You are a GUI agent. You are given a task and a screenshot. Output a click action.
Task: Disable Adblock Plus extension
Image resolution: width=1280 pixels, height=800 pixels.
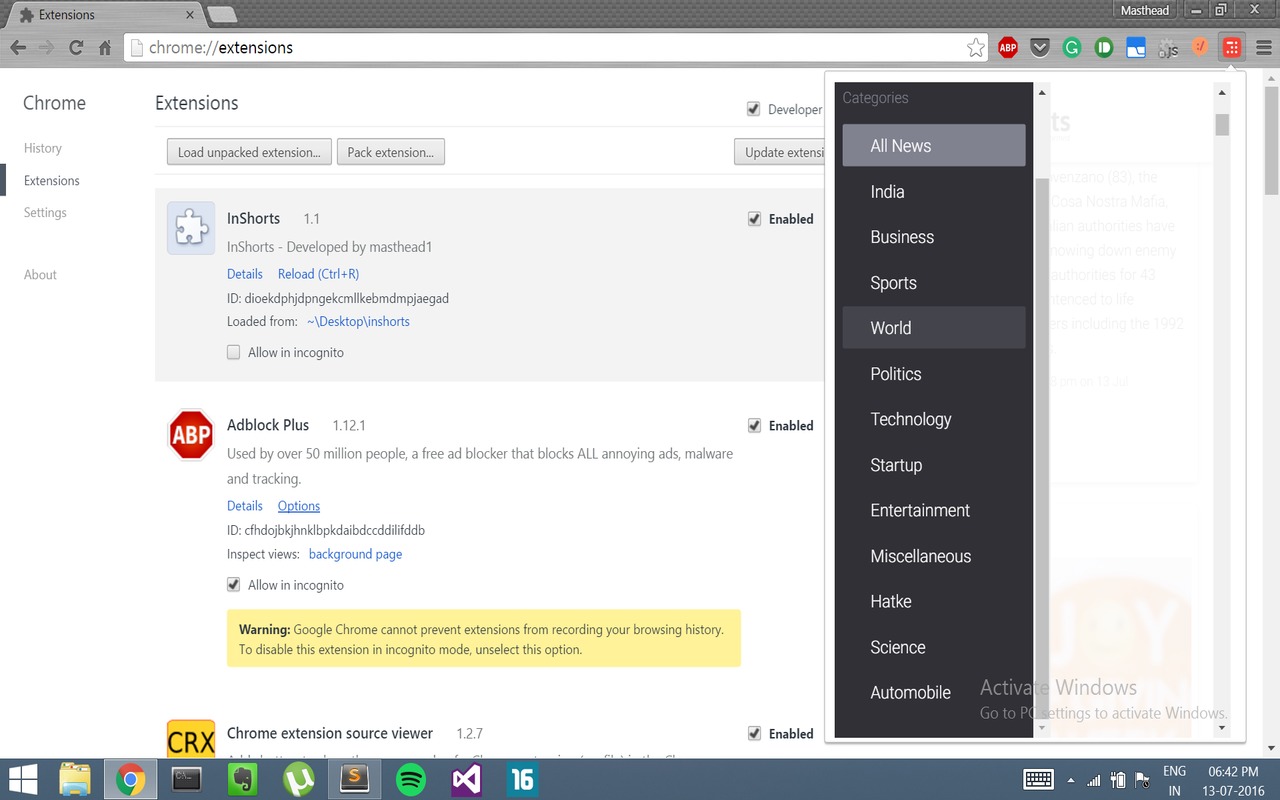tap(754, 425)
